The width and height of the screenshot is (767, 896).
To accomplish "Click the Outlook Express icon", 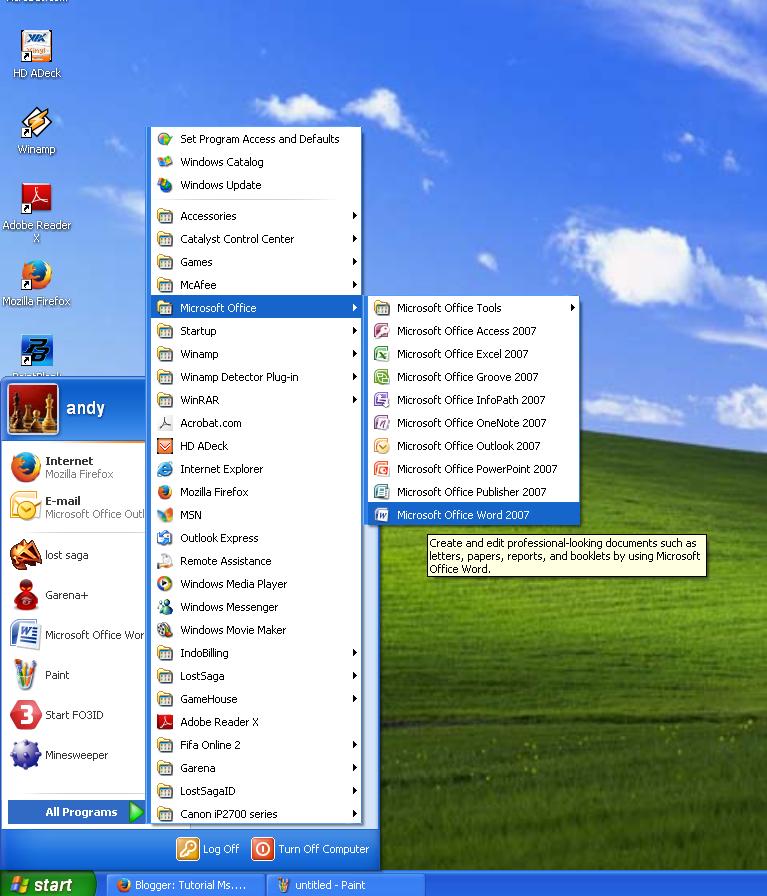I will coord(165,538).
